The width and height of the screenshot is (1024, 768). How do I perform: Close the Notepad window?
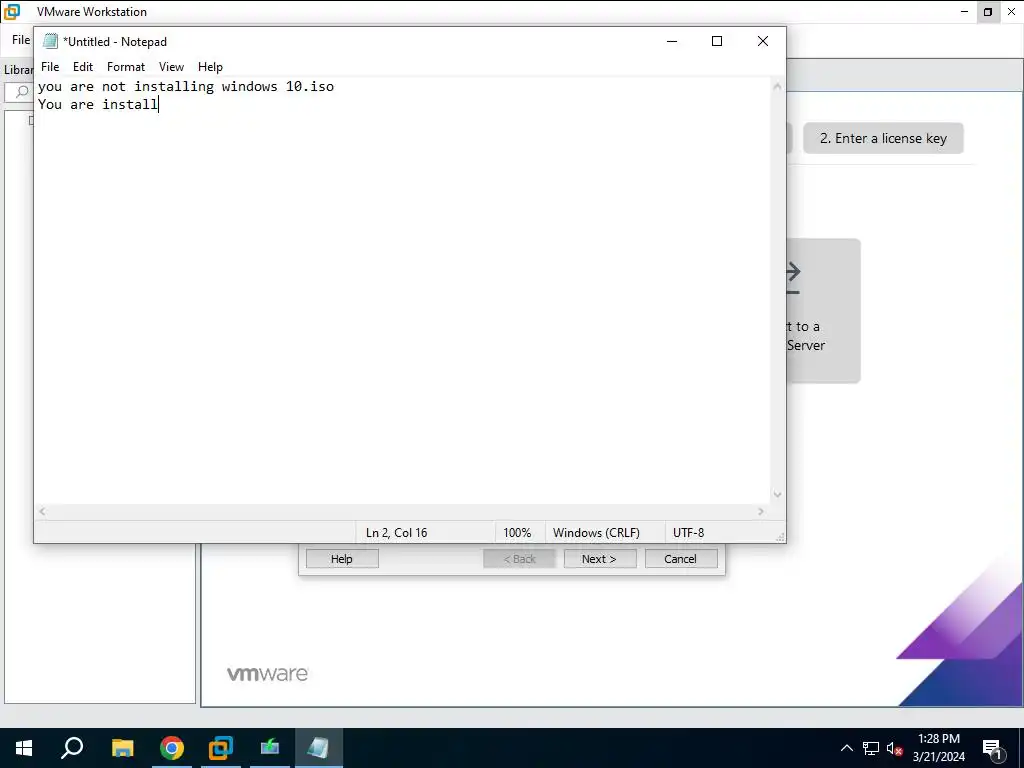[x=763, y=41]
